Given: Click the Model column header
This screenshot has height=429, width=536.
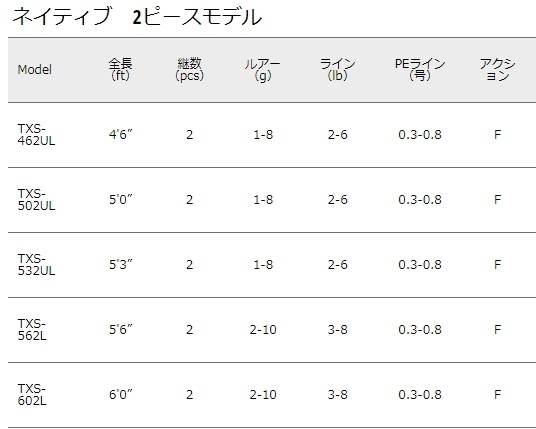Looking at the screenshot, I should click(35, 70).
